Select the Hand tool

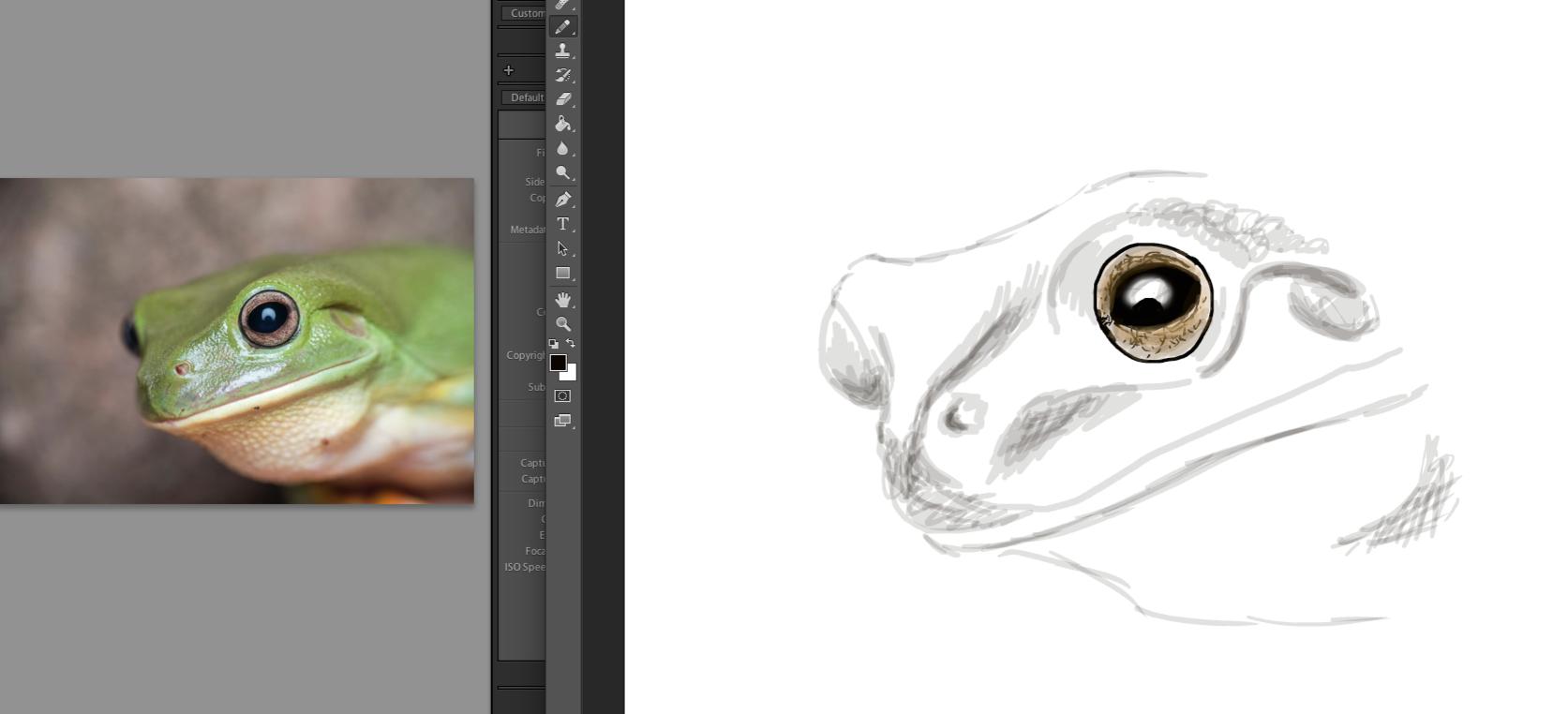point(562,300)
